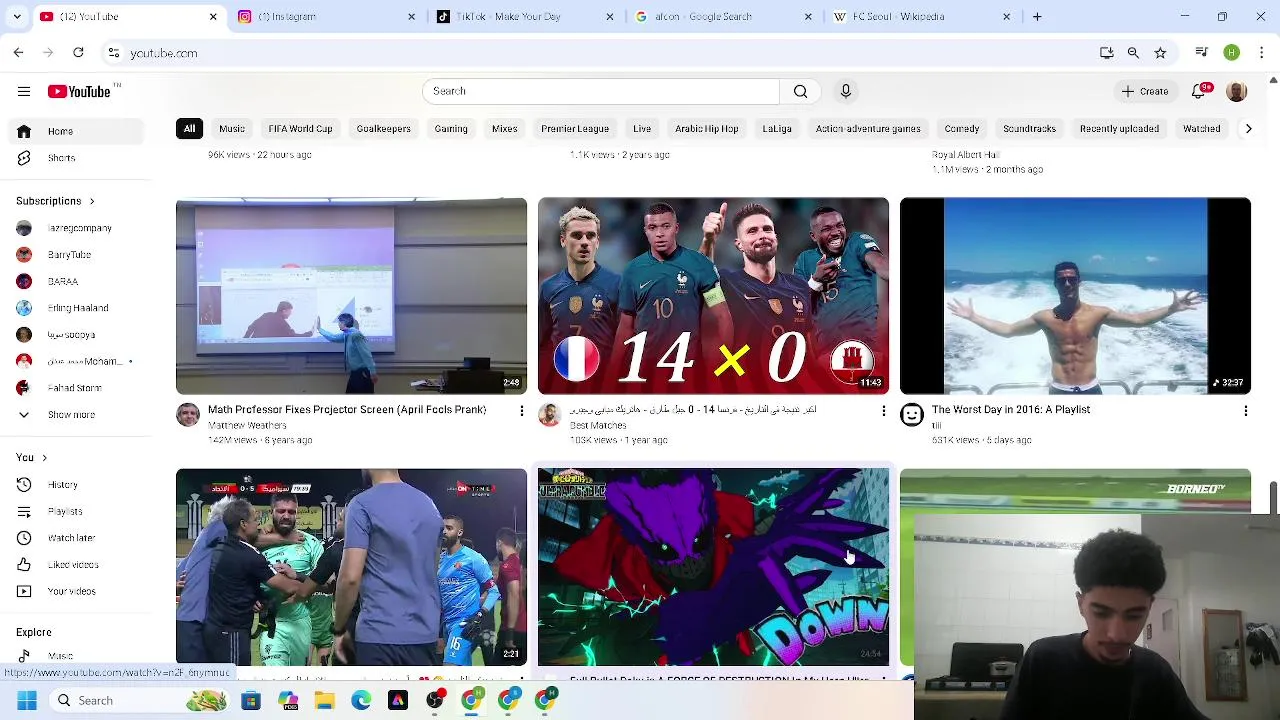Open options menu for the 14 x 0 France video
Image resolution: width=1280 pixels, height=720 pixels.
click(883, 411)
